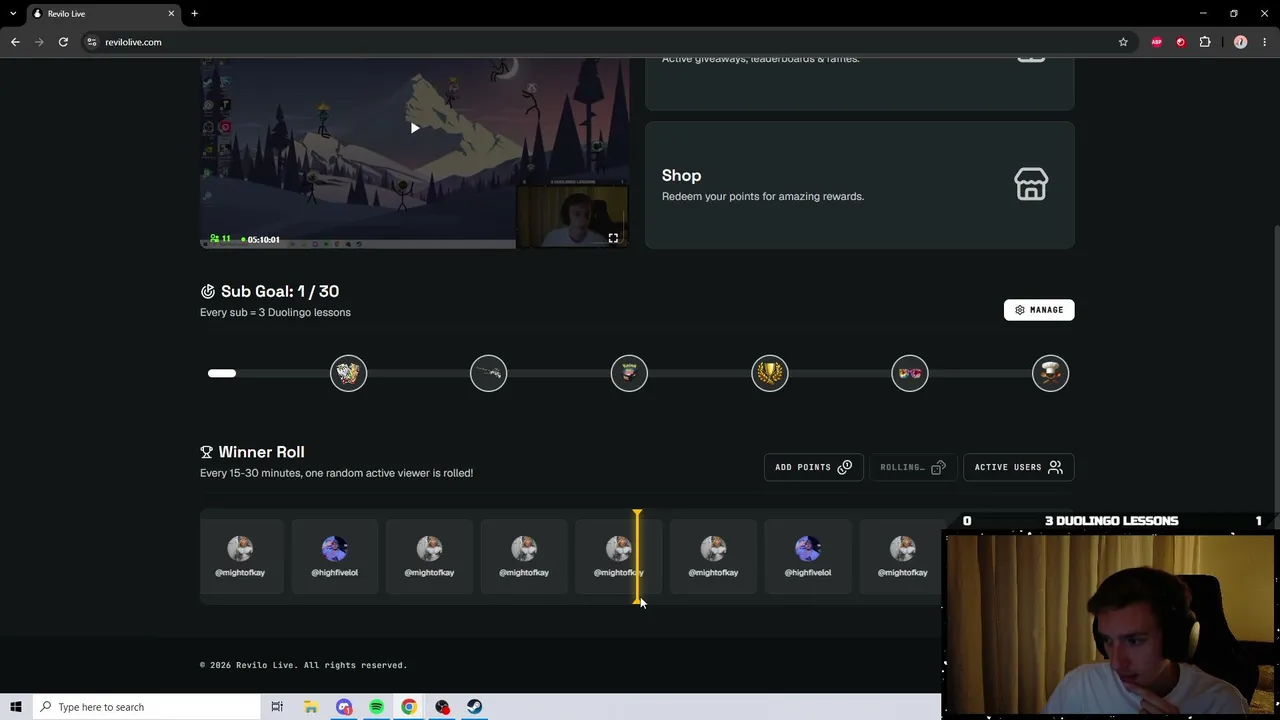Open the red round taskbar app icon

click(x=442, y=707)
